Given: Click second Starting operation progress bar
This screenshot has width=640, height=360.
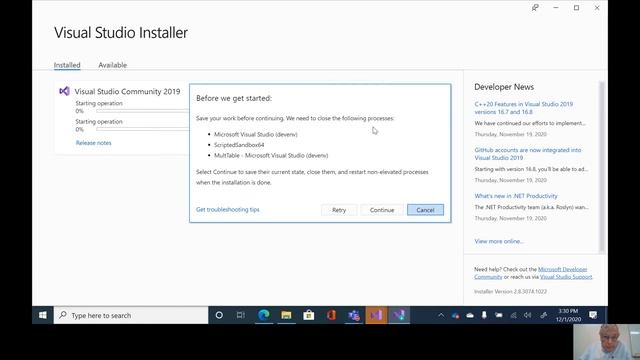Looking at the screenshot, I should coord(142,129).
